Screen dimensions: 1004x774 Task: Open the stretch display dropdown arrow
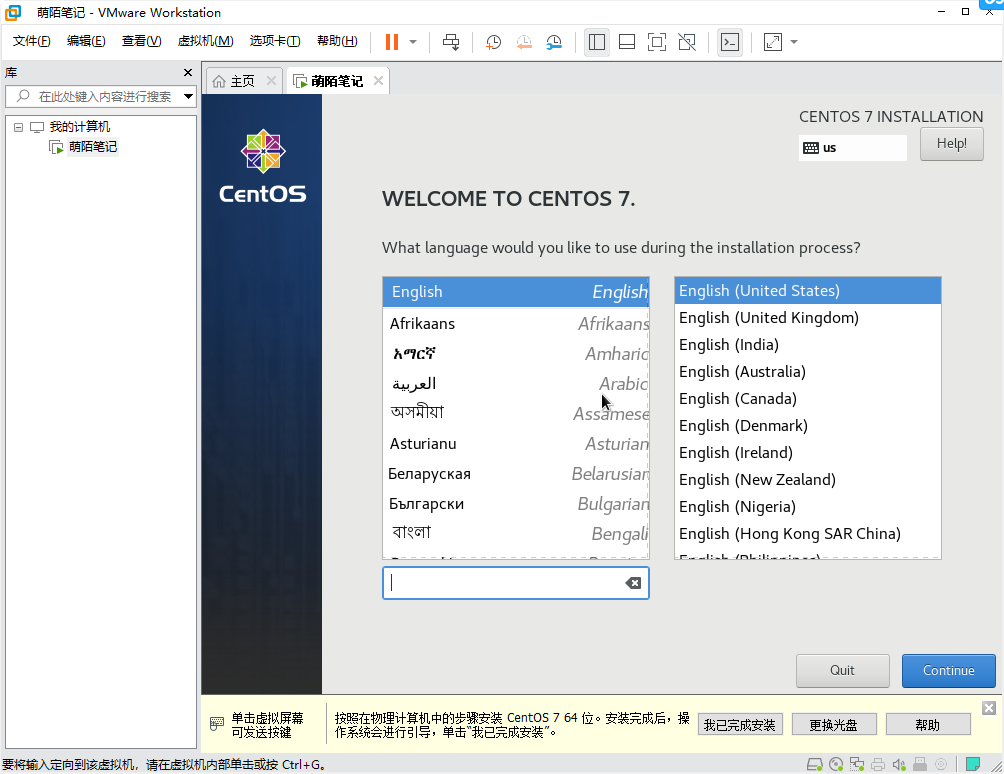[x=794, y=42]
